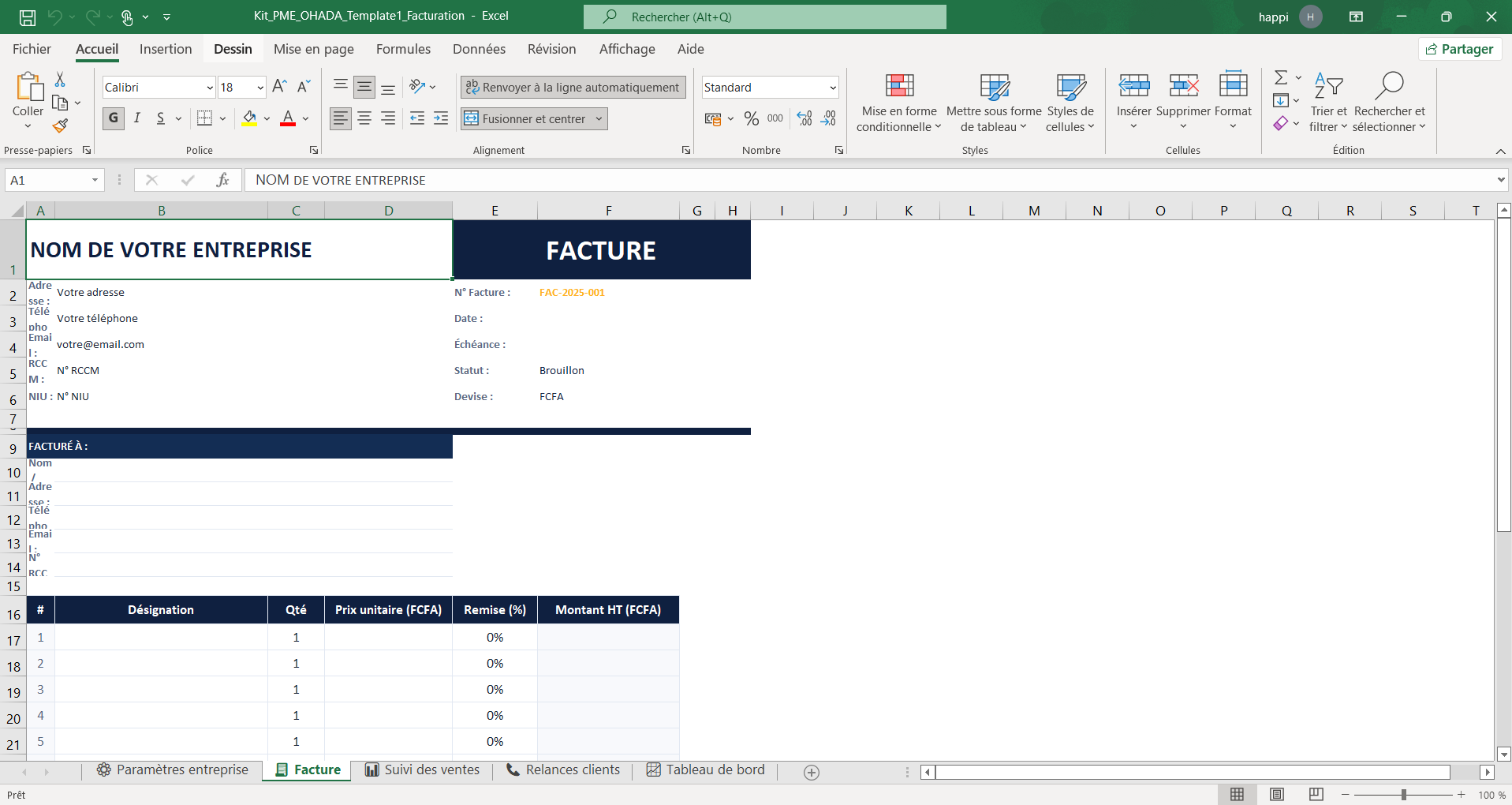Screen dimensions: 1512x805
Task: Open the Suivi des ventes sheet
Action: click(x=423, y=770)
